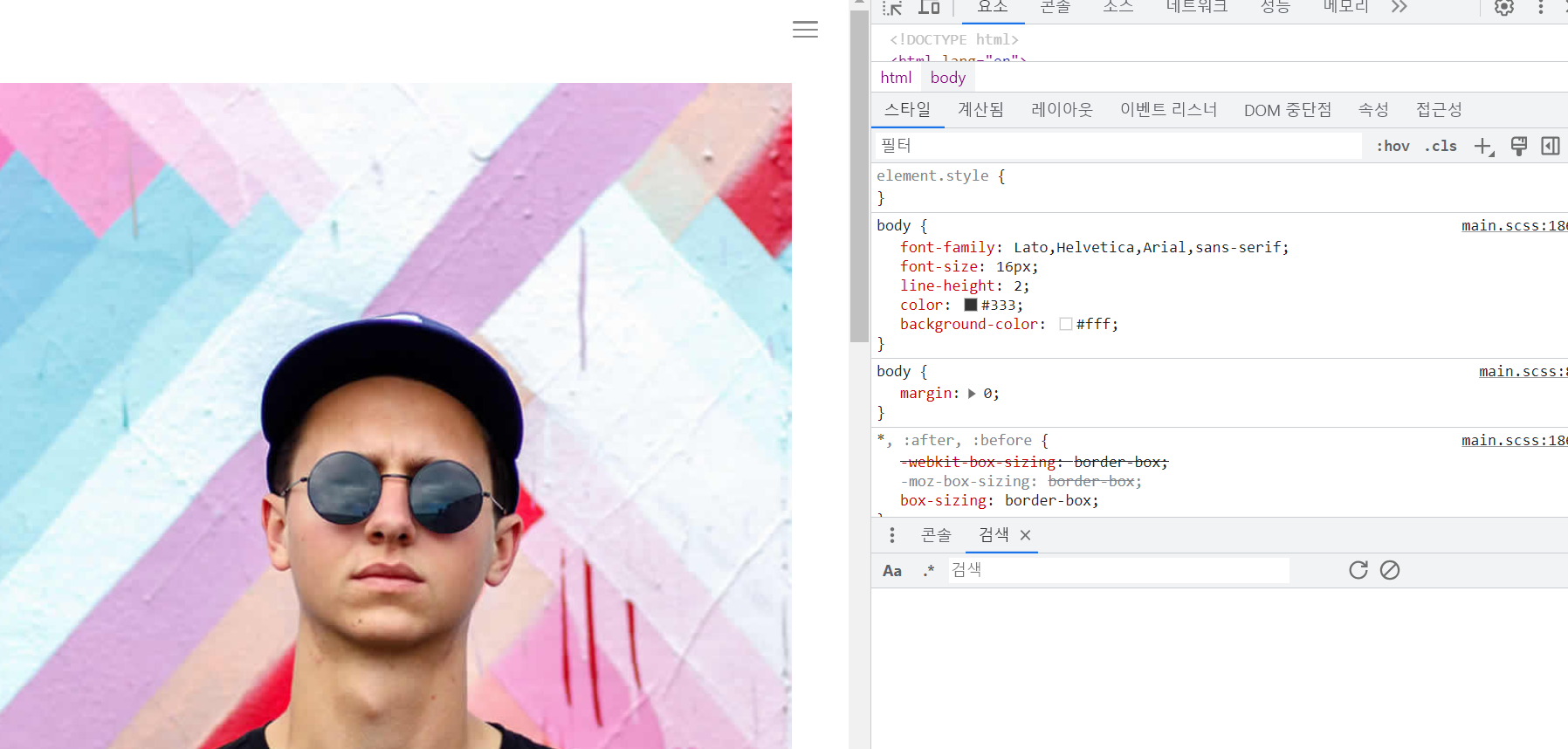Open the 스타일 pane tab
Viewport: 1568px width, 749px height.
tap(908, 110)
